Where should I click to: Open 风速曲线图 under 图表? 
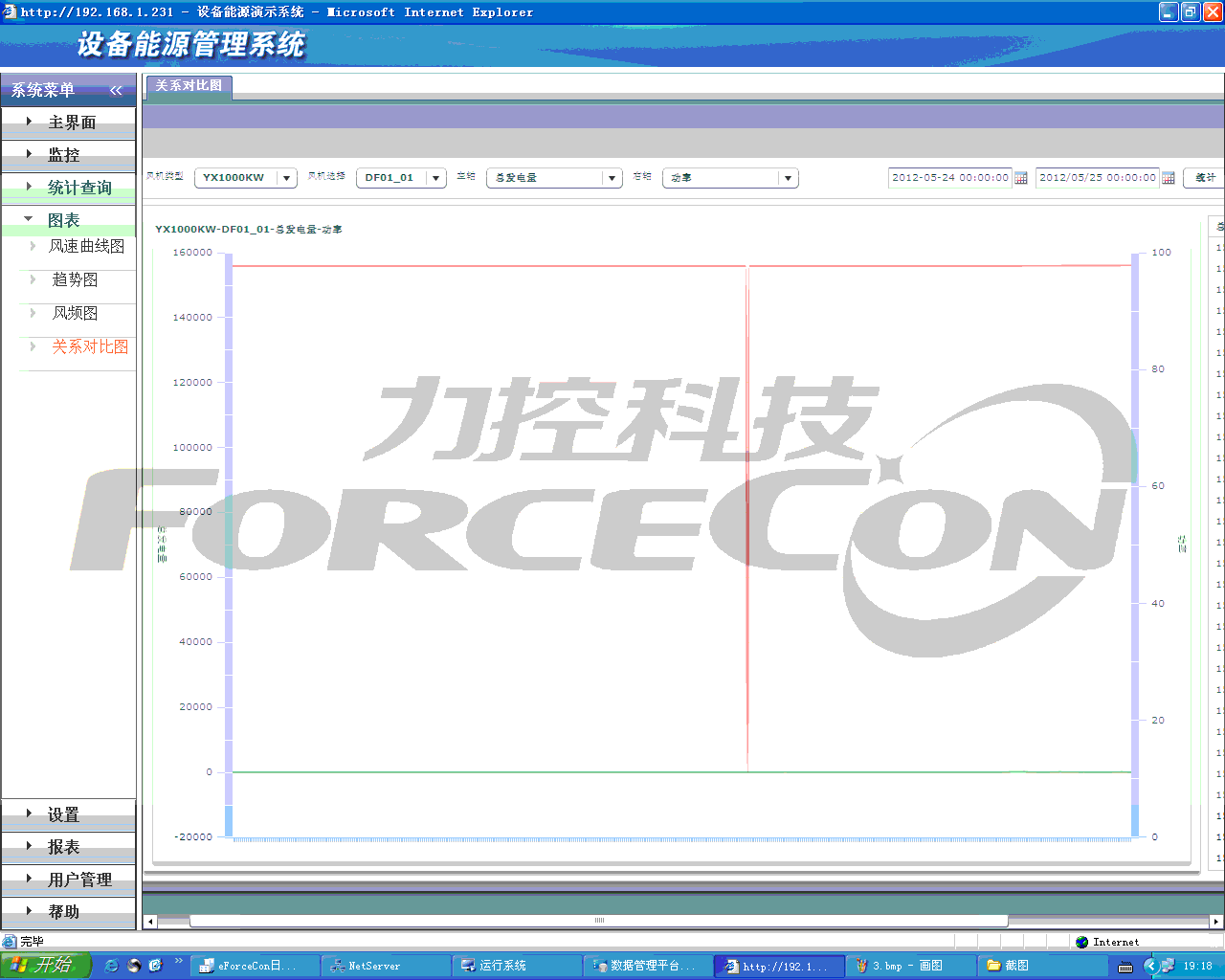[87, 246]
